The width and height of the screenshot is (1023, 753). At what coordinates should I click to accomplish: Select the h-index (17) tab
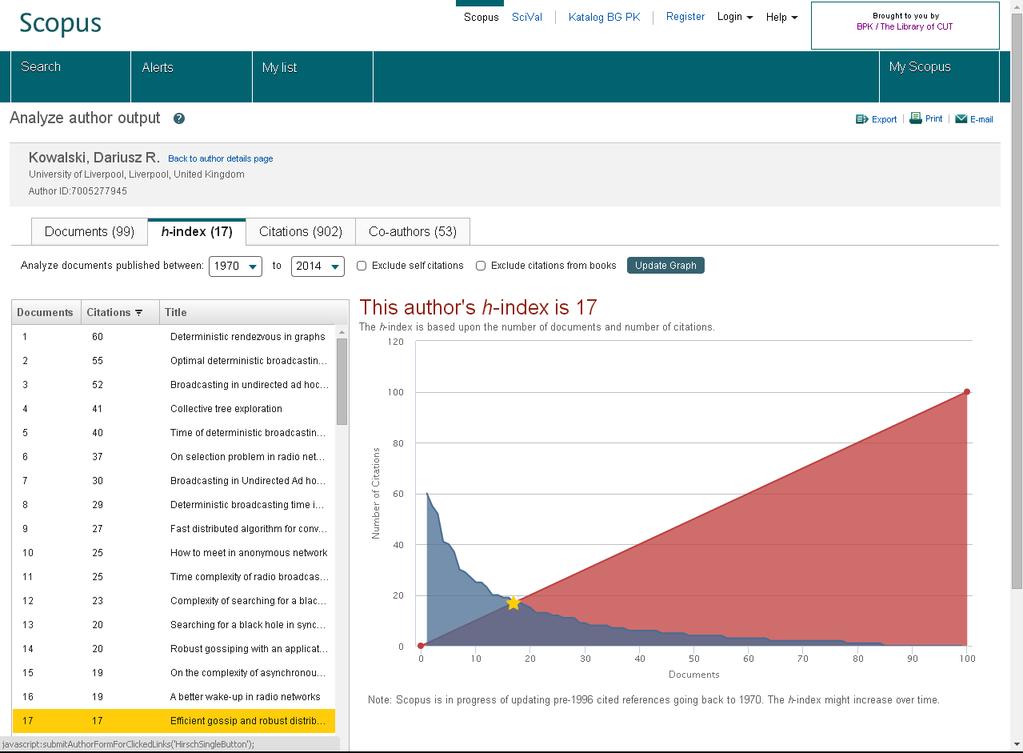click(197, 232)
